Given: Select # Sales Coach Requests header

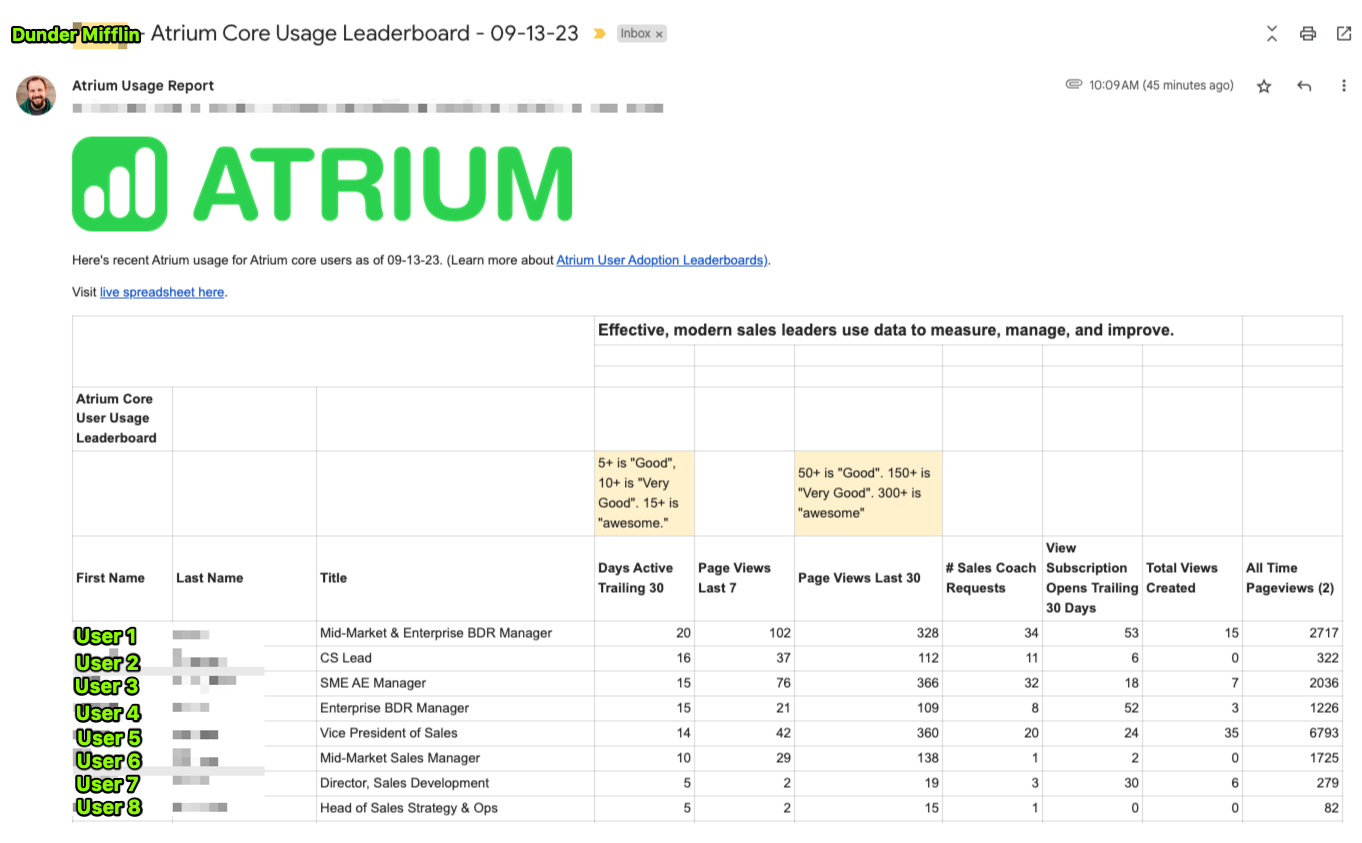Looking at the screenshot, I should [990, 578].
